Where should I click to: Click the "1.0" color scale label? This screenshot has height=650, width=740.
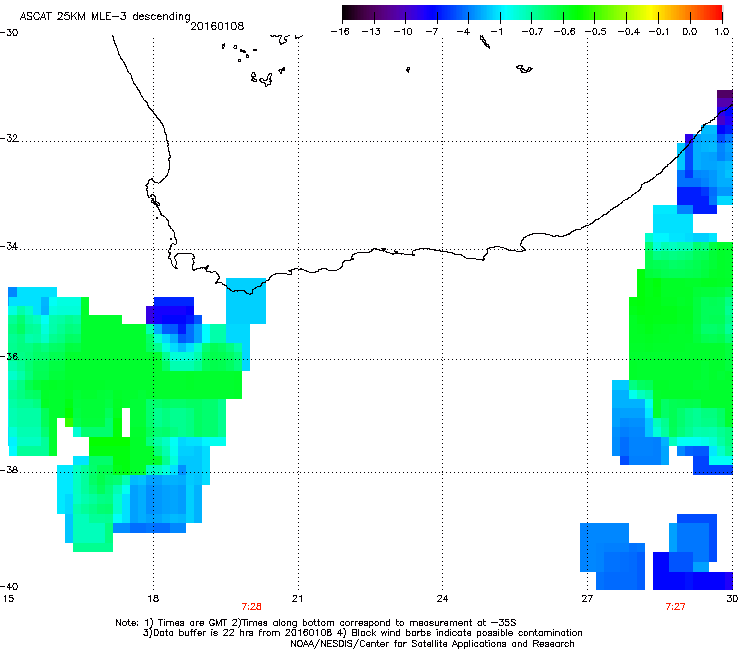(721, 32)
